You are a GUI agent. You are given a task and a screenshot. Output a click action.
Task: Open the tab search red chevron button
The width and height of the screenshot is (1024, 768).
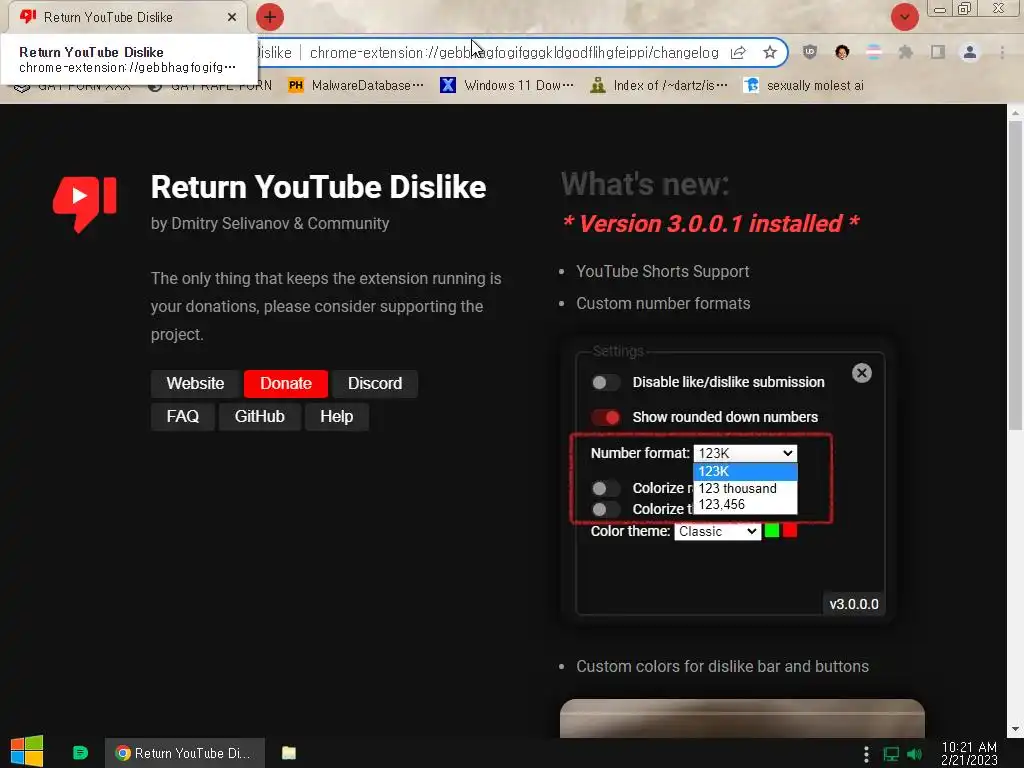click(x=904, y=17)
